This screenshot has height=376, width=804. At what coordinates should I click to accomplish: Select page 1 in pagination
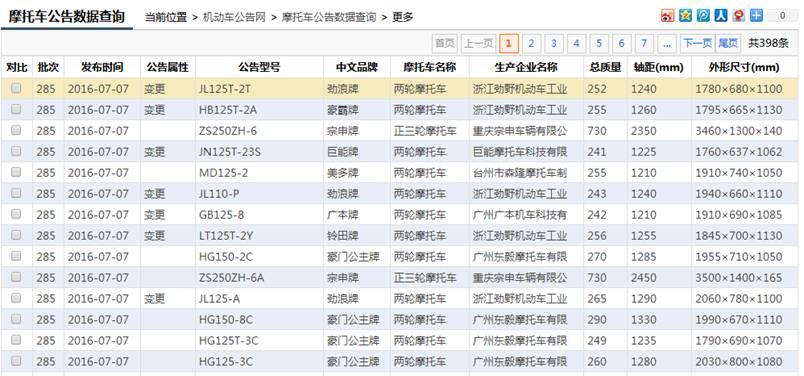pos(509,44)
